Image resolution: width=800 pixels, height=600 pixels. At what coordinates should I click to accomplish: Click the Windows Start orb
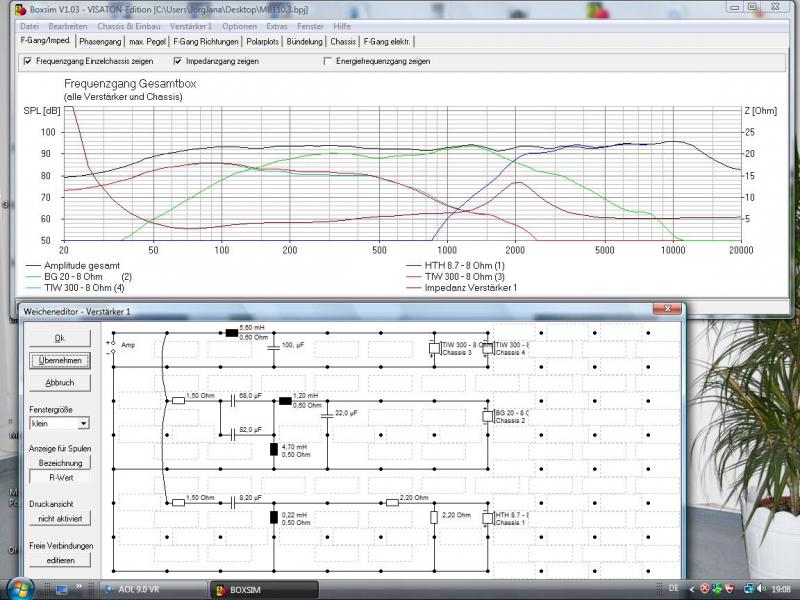14,589
